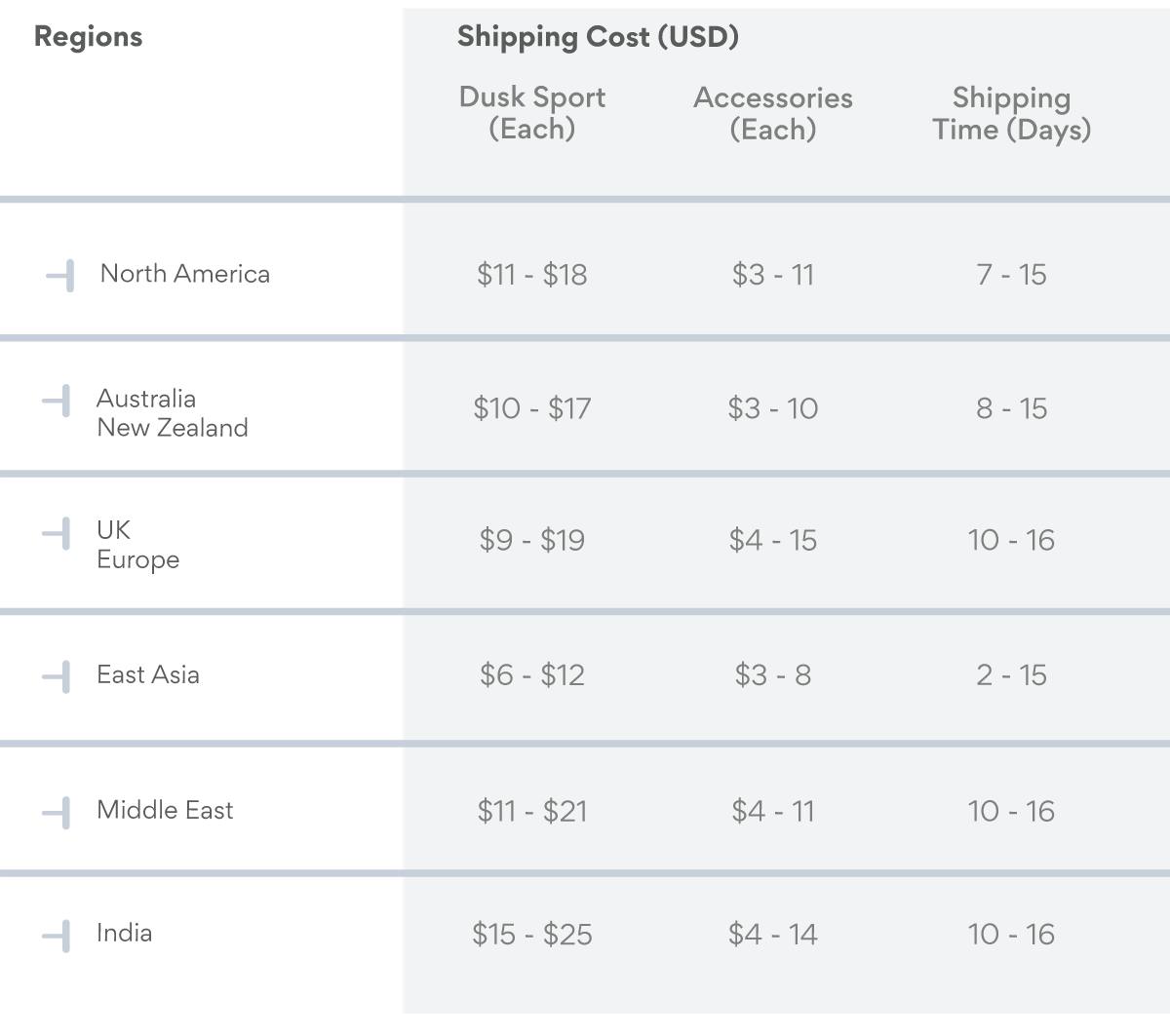Click East Asia's 2 - 15 shipping time
The height and width of the screenshot is (1036, 1170).
click(1011, 675)
